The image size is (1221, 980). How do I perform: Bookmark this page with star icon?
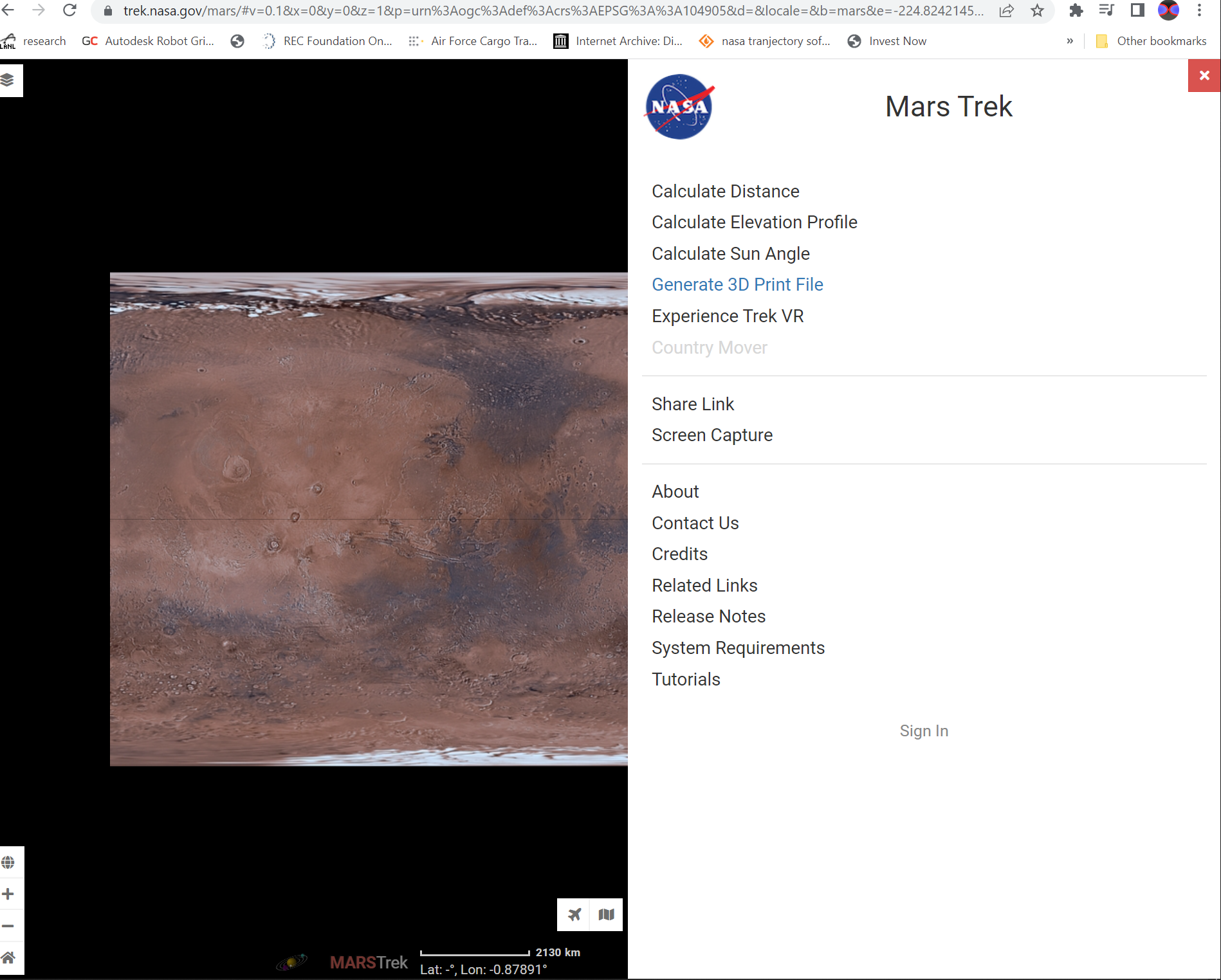[x=1037, y=10]
